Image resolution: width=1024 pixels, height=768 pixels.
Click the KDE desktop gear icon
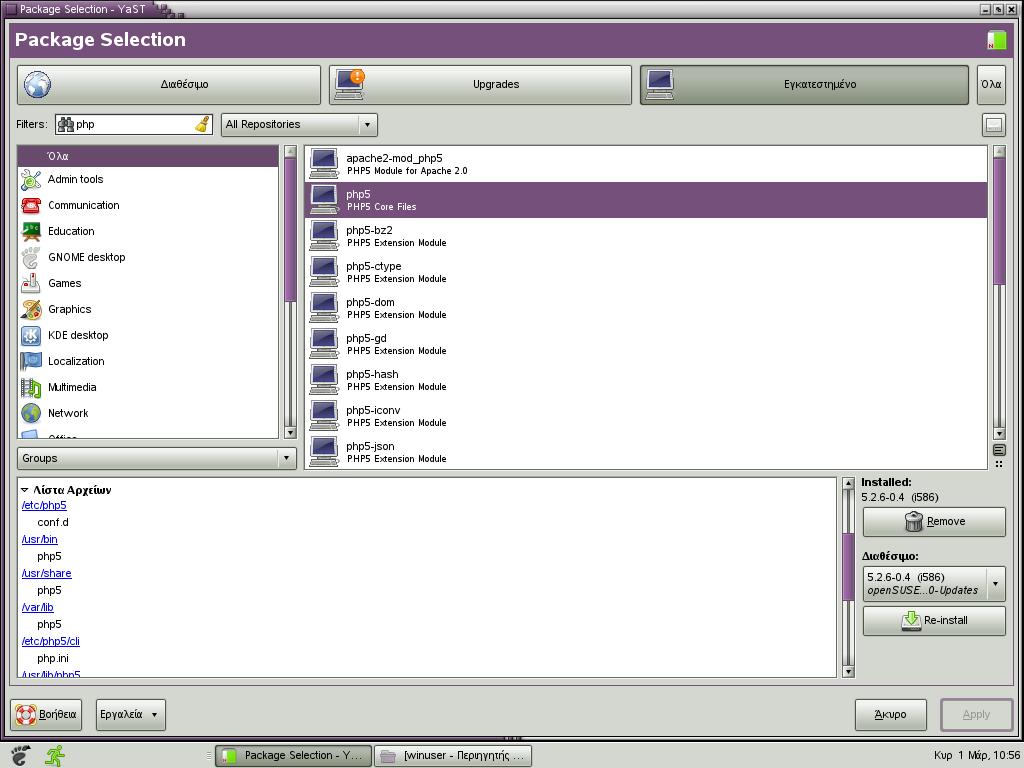pos(31,336)
